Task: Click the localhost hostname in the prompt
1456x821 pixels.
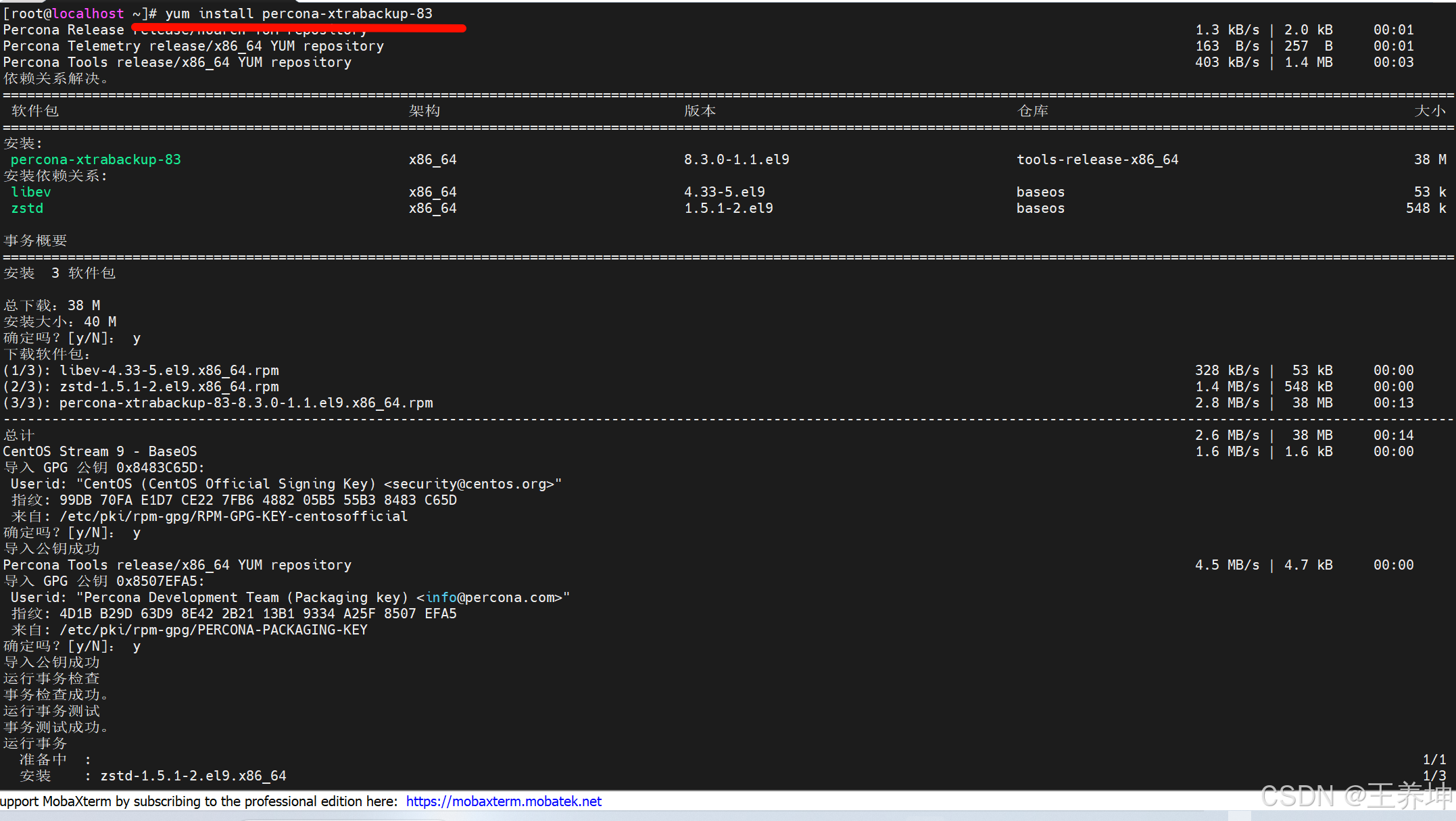Action: (x=88, y=14)
